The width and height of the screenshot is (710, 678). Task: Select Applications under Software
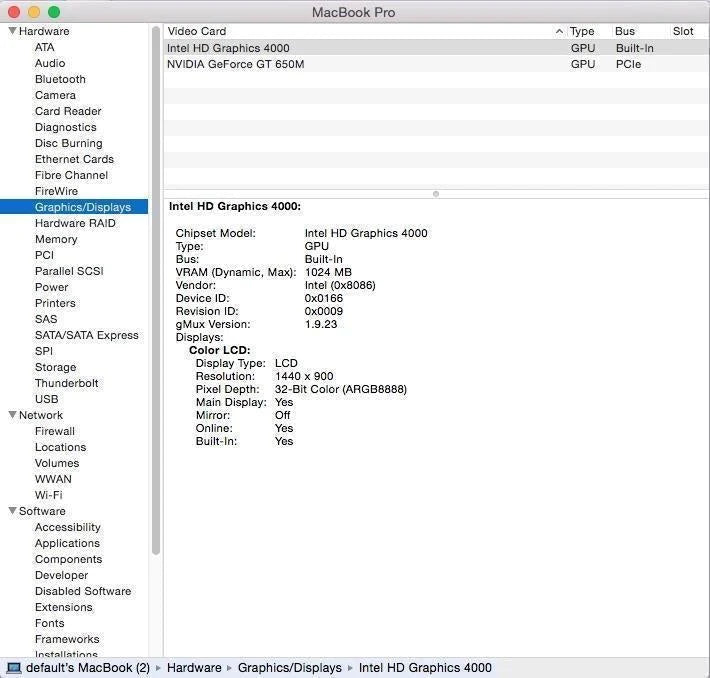pos(67,543)
